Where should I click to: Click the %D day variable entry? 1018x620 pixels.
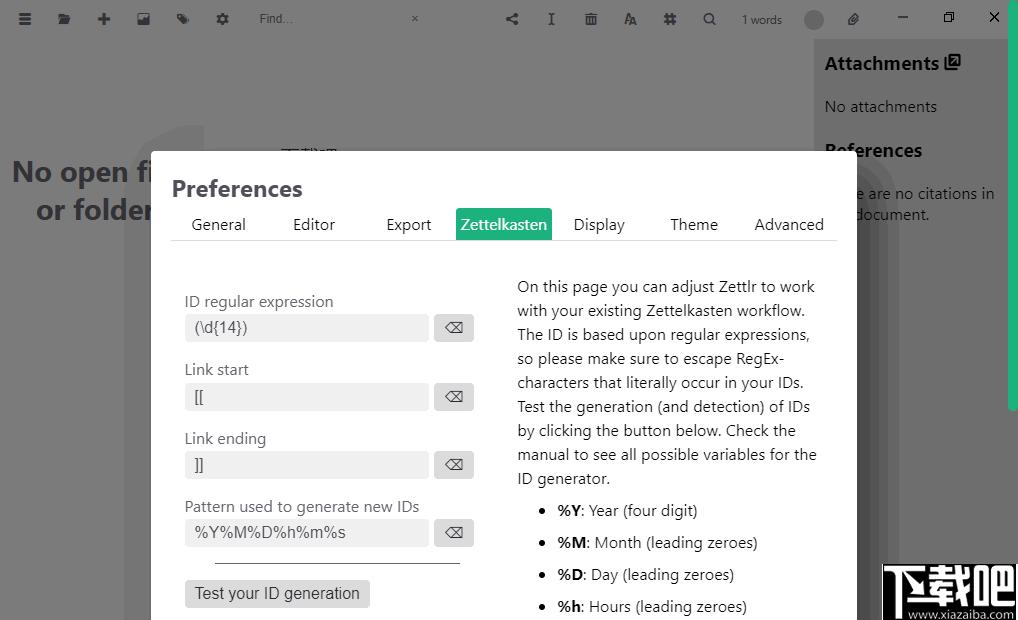point(645,575)
